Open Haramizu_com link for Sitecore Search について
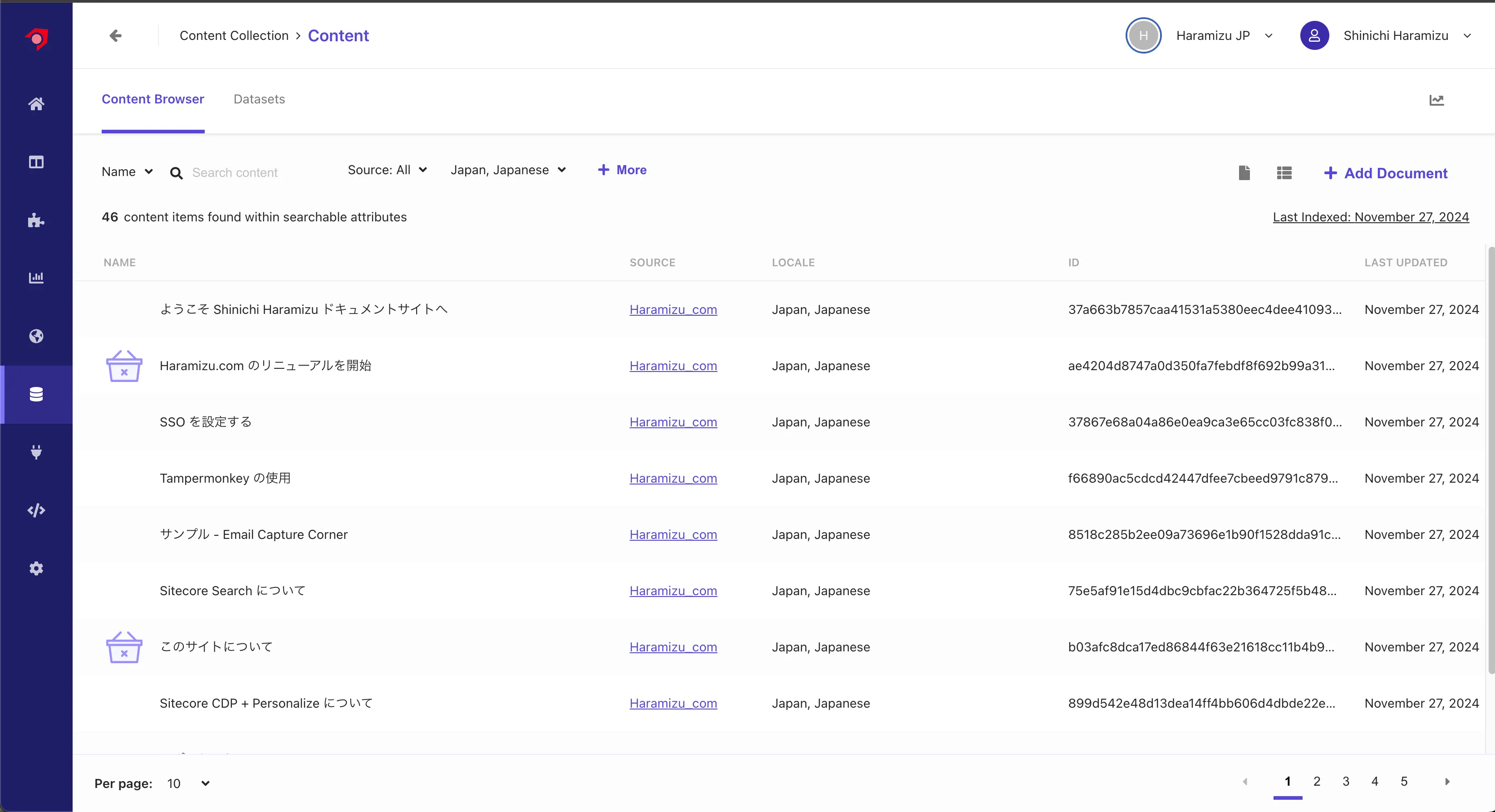This screenshot has height=812, width=1495. click(x=673, y=591)
